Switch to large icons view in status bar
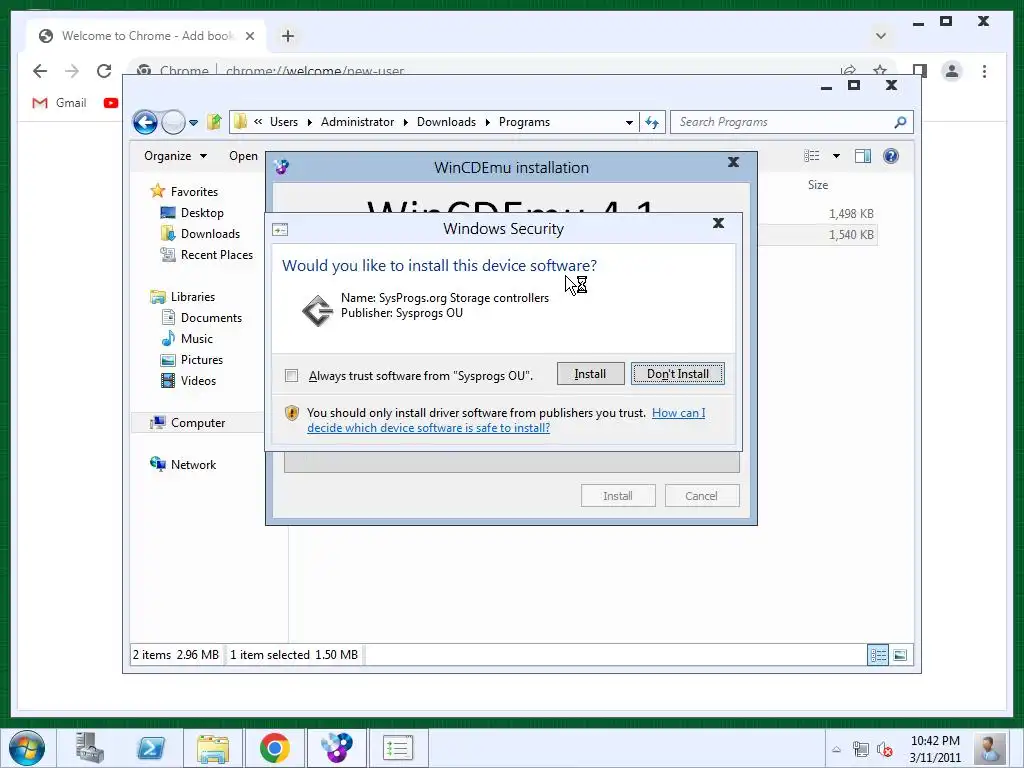Screen dimensions: 1024x768 pyautogui.click(x=900, y=655)
